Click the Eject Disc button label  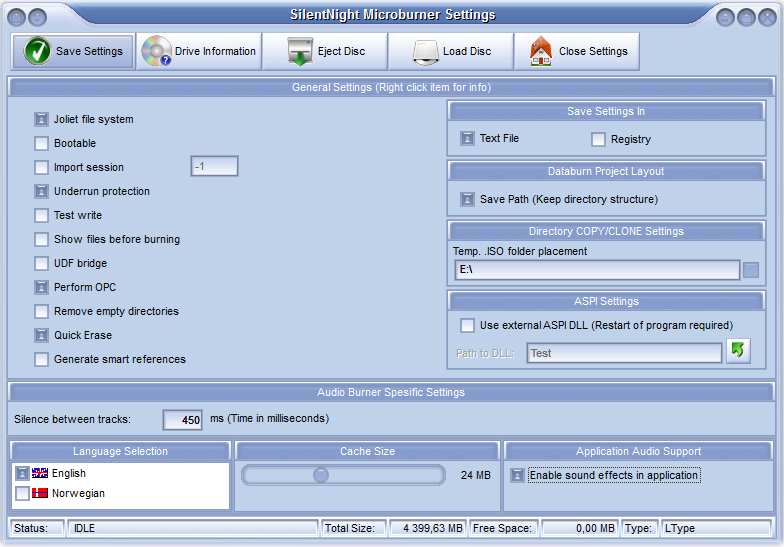(342, 52)
